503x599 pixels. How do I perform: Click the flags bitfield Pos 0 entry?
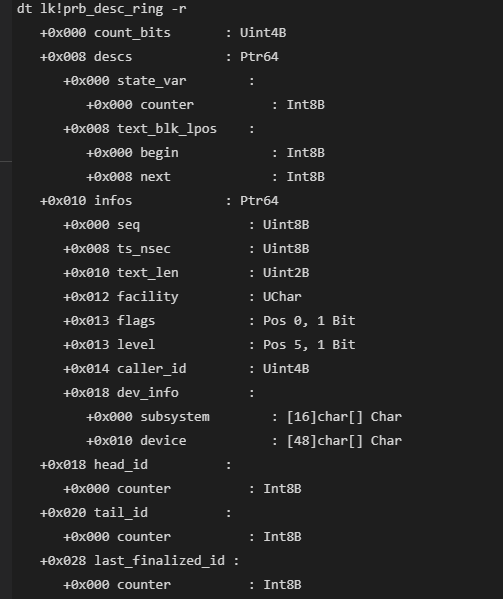209,321
